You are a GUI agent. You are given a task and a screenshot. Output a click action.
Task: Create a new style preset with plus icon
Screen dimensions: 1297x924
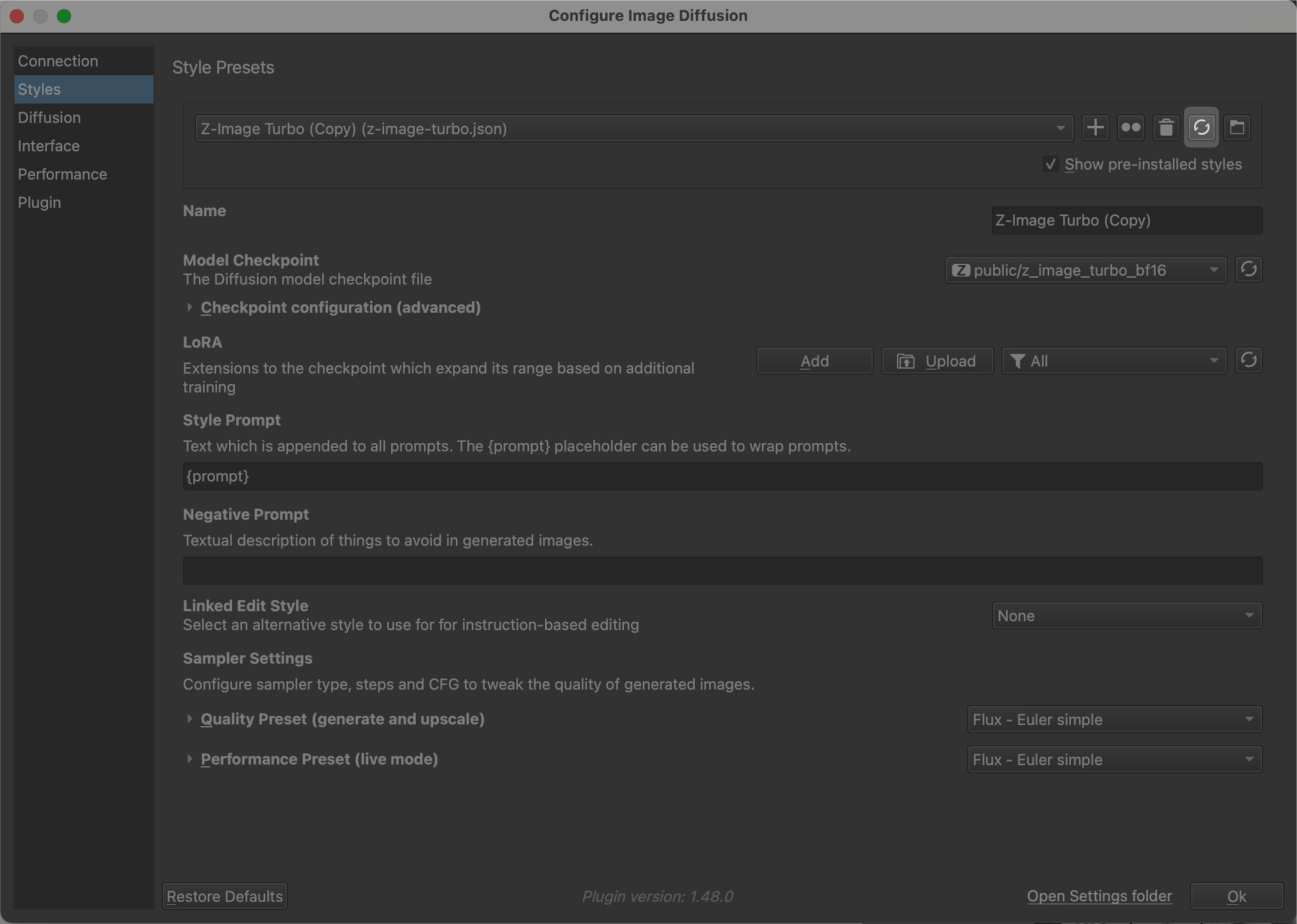tap(1095, 127)
